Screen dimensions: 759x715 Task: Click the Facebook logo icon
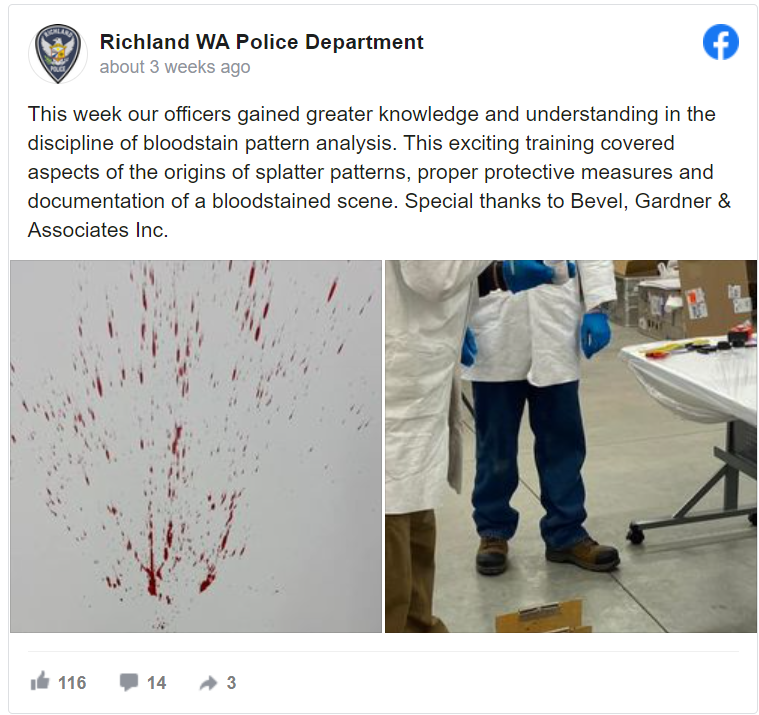(x=721, y=42)
